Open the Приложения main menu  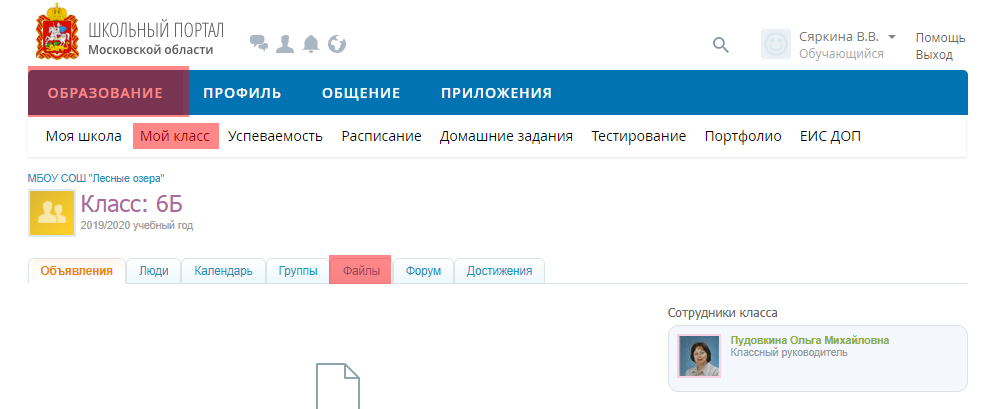(496, 93)
